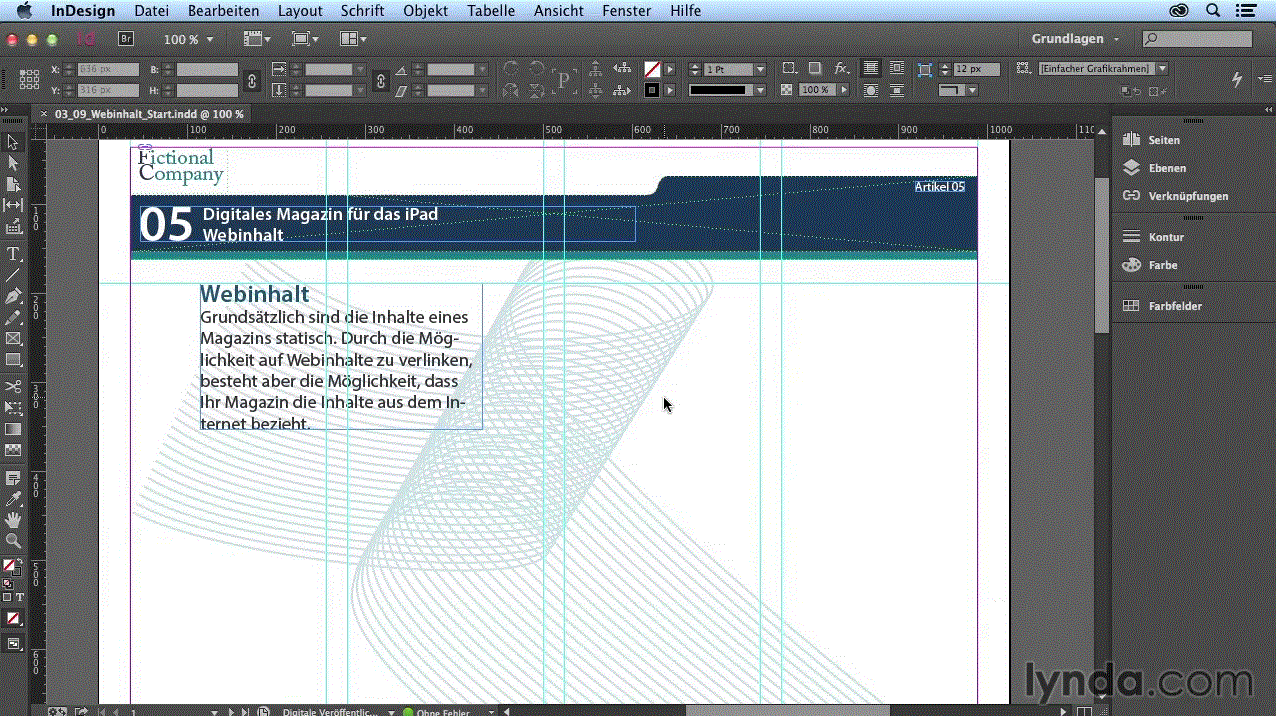Select the Line tool

coord(14,275)
